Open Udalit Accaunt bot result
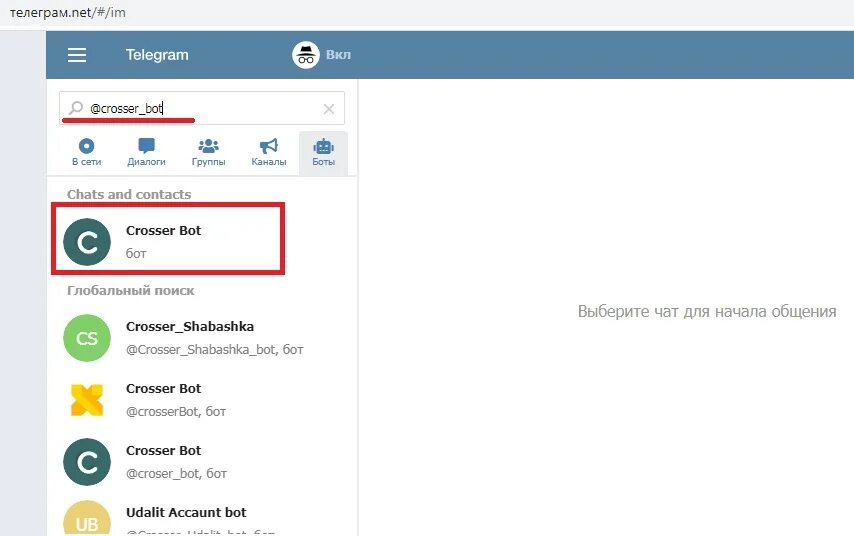The image size is (854, 536). coord(202,515)
